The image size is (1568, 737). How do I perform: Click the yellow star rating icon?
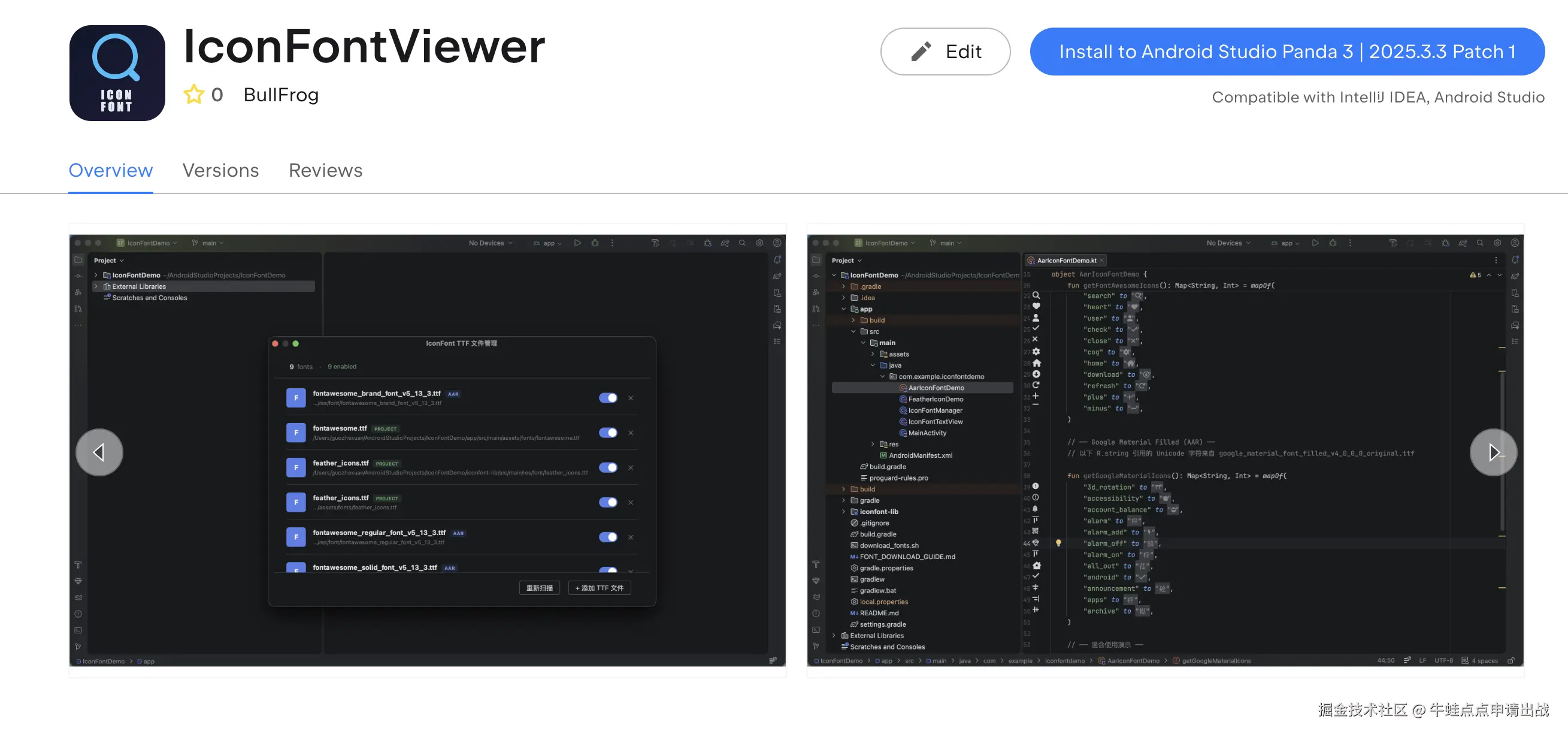coord(193,95)
